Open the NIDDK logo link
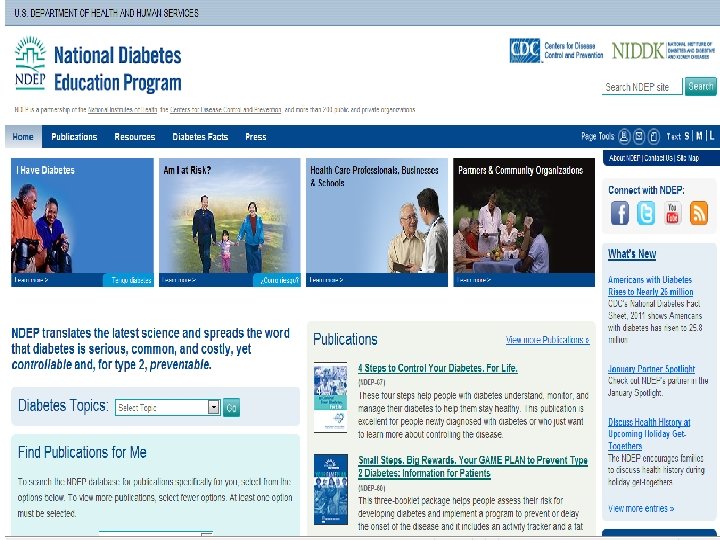 coord(663,51)
